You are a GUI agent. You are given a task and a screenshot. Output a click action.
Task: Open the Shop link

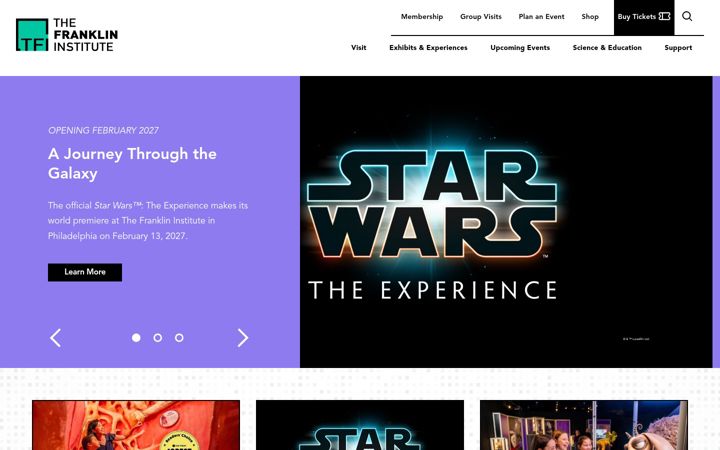point(590,17)
